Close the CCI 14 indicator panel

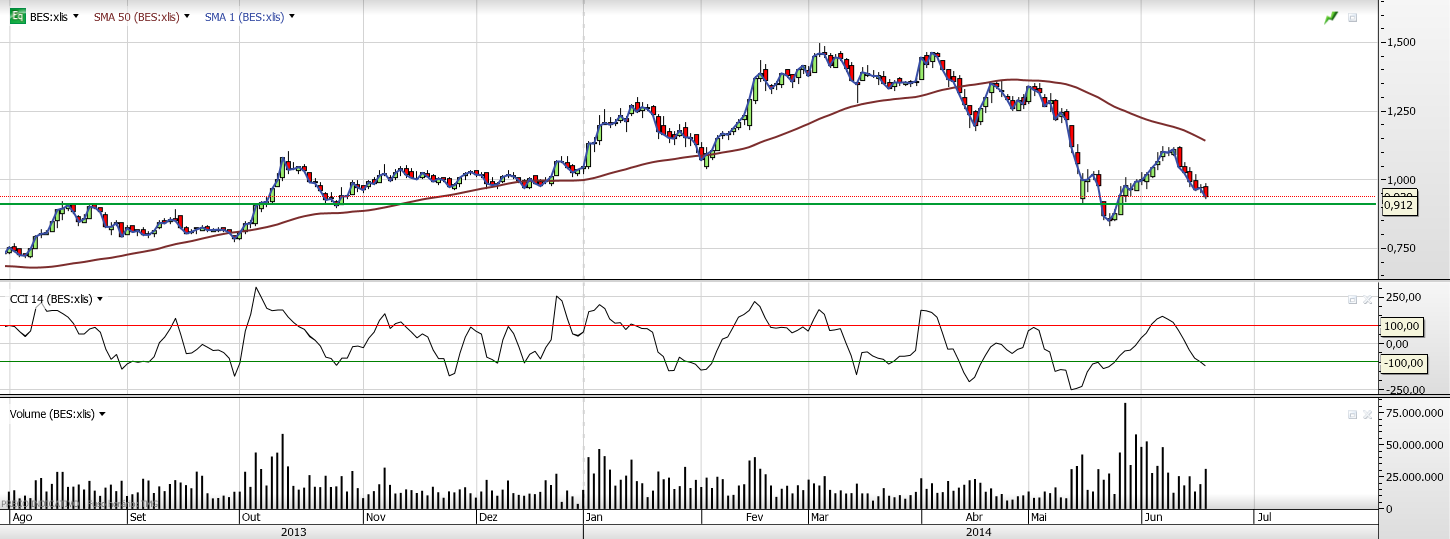(1367, 299)
